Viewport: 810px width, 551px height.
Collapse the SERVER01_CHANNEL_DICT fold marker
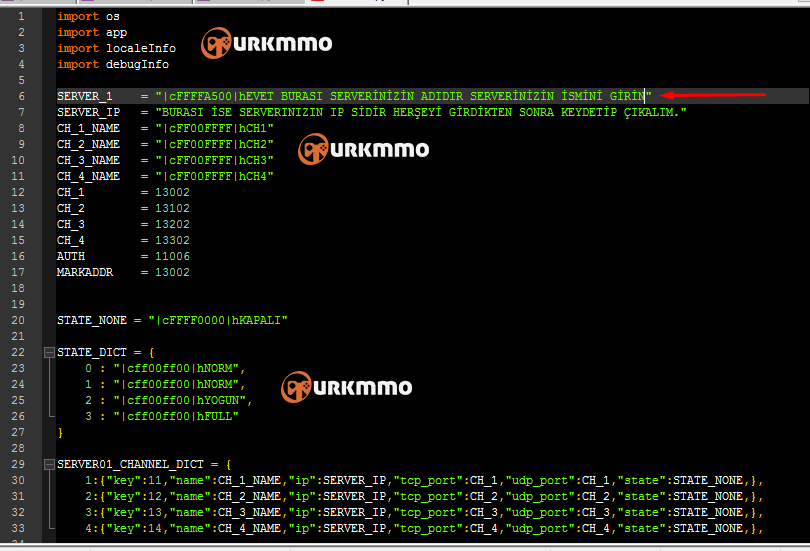point(49,464)
